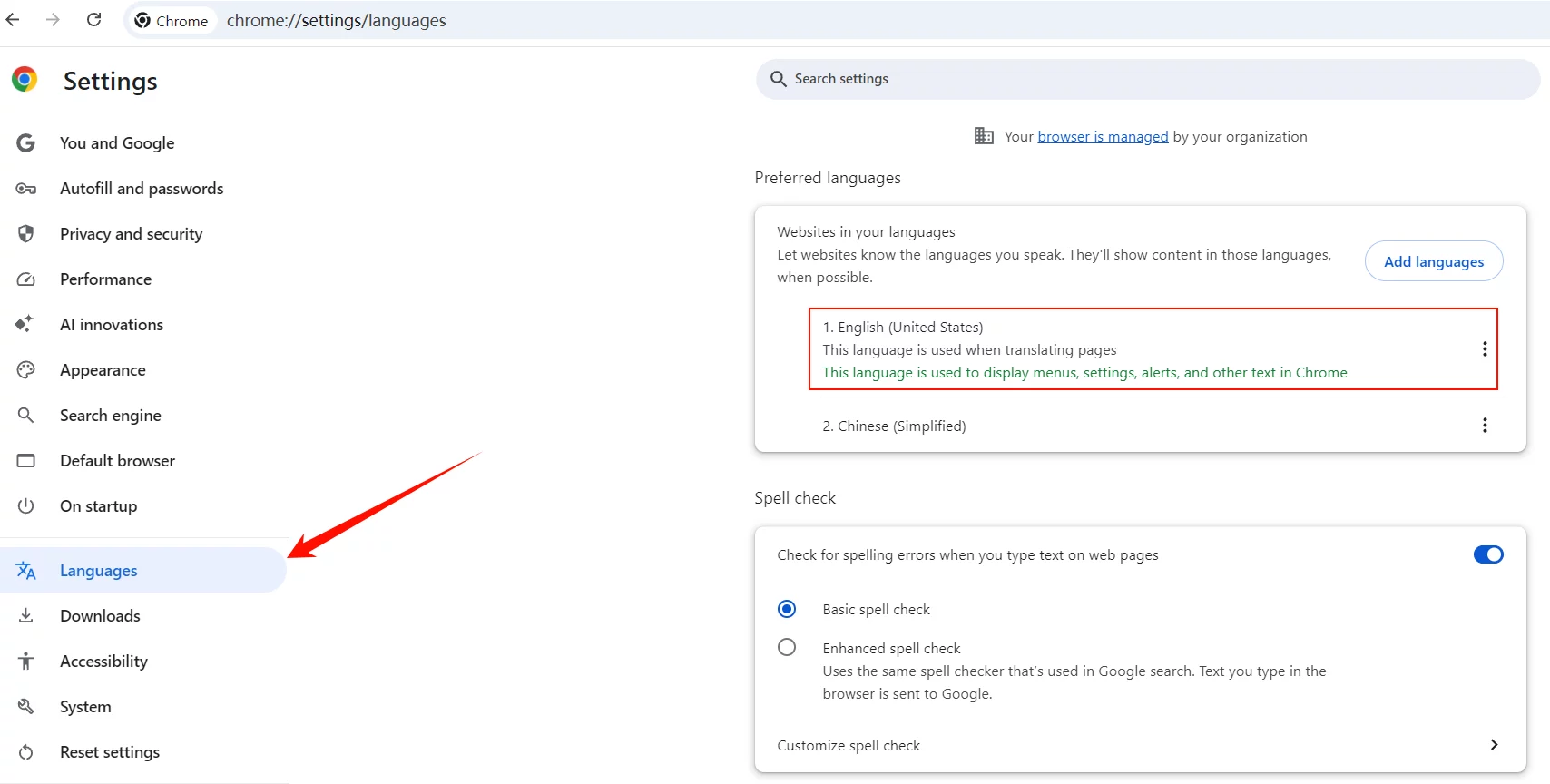Select the Basic spell check radio button
This screenshot has width=1550, height=784.
point(787,609)
